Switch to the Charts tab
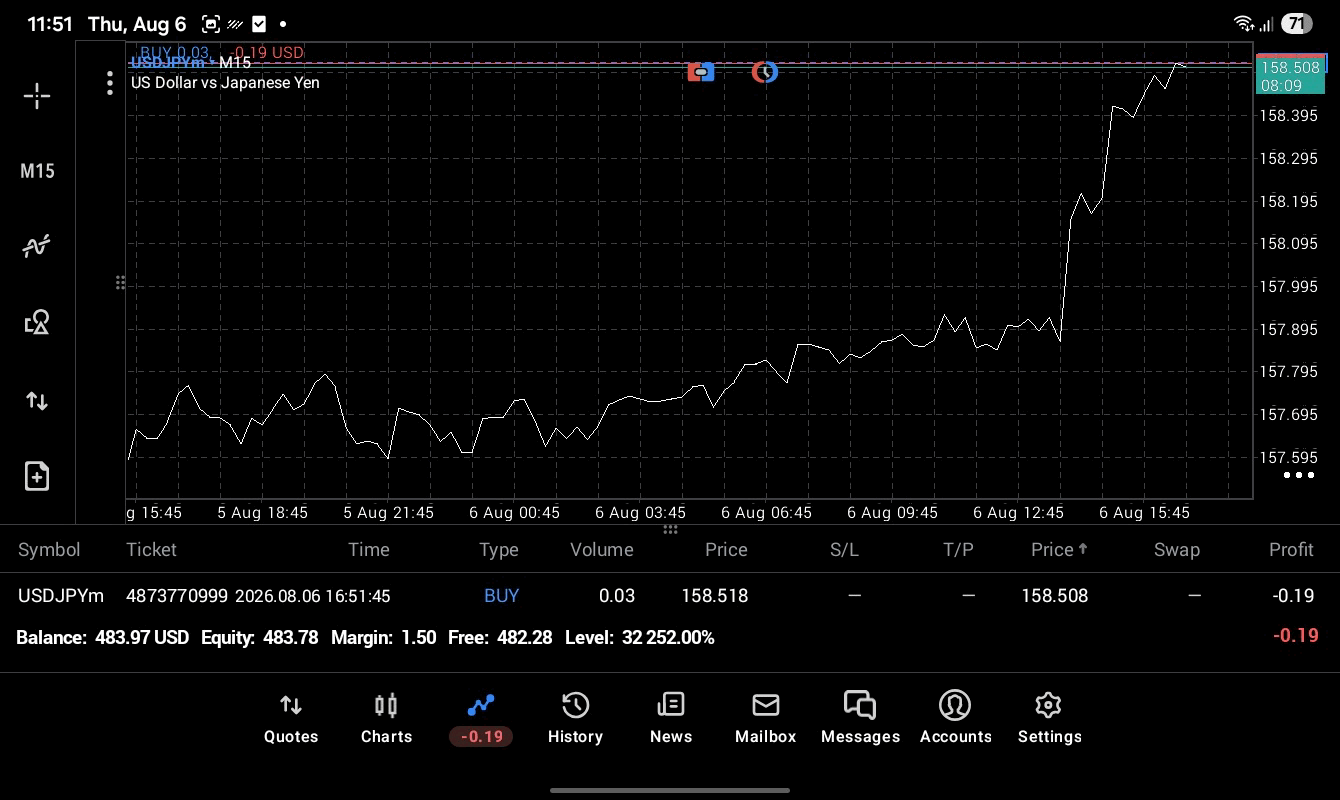The image size is (1340, 800). 386,719
